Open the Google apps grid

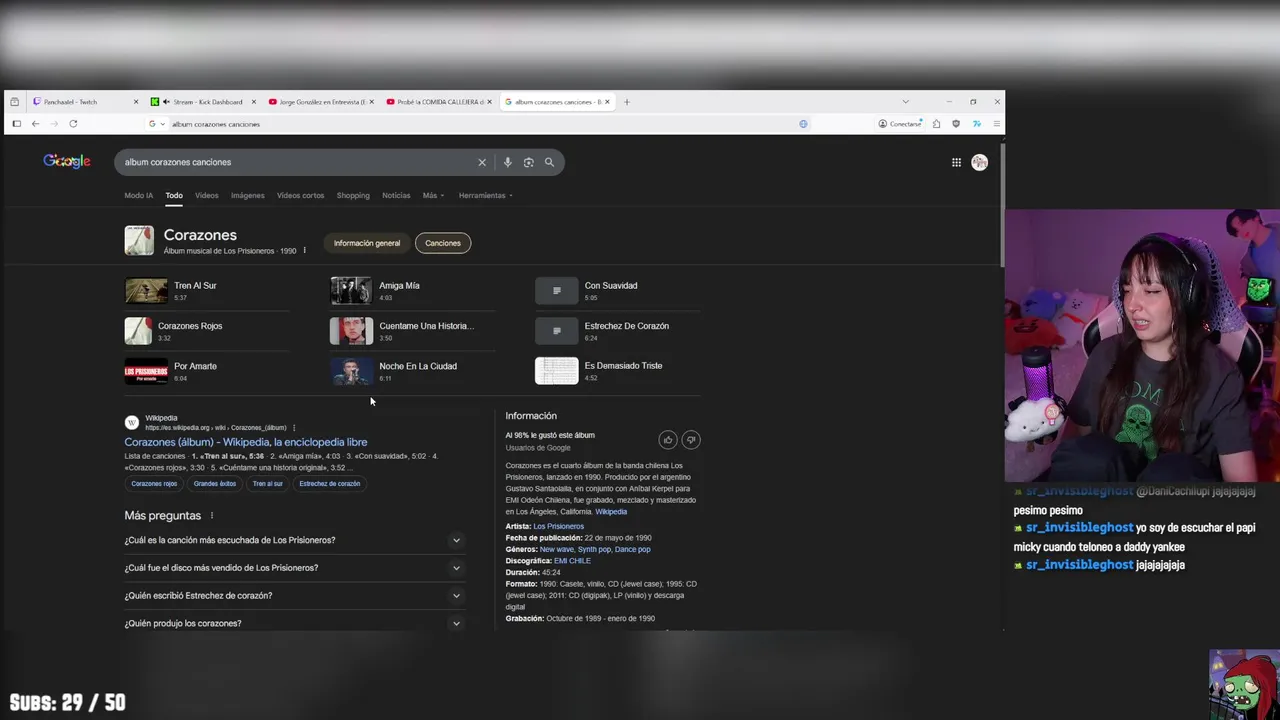(956, 162)
